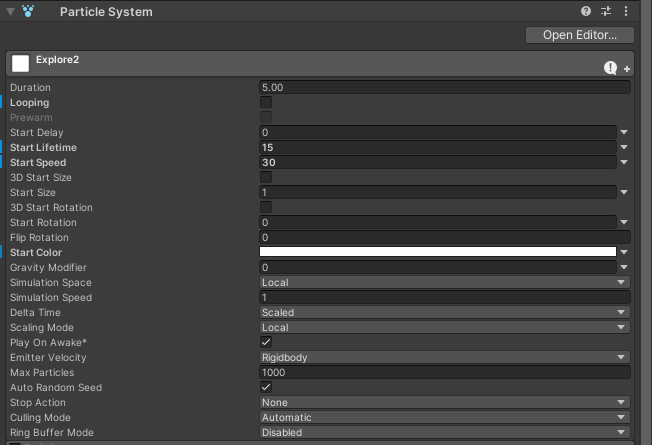Enable the 3D Start Rotation checkbox
Screen dimensions: 652x445
tap(266, 207)
